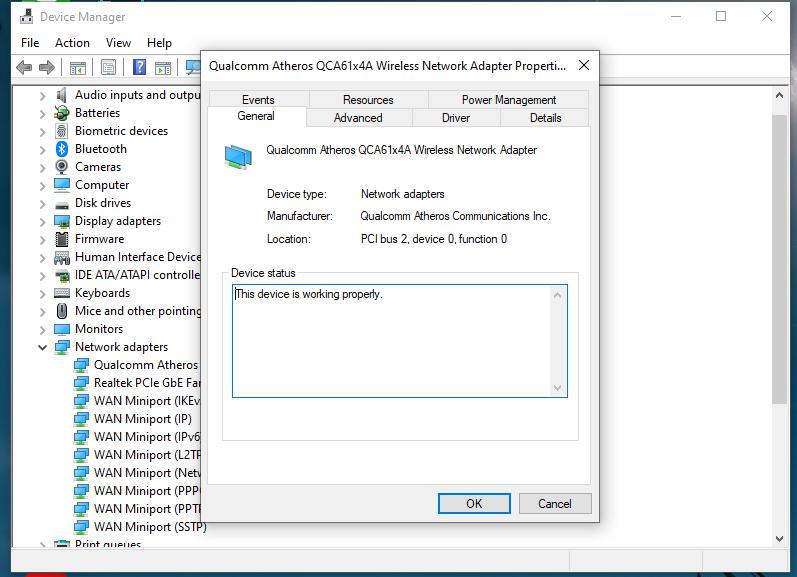This screenshot has width=797, height=577.
Task: Click the action pane toolbar icon beside Help
Action: [163, 67]
